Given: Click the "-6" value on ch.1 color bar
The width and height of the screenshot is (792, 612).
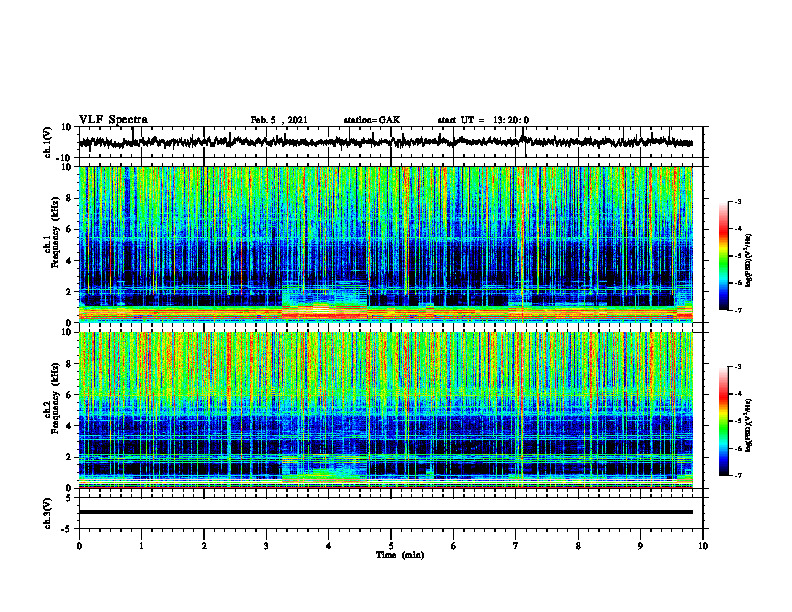Looking at the screenshot, I should click(738, 283).
